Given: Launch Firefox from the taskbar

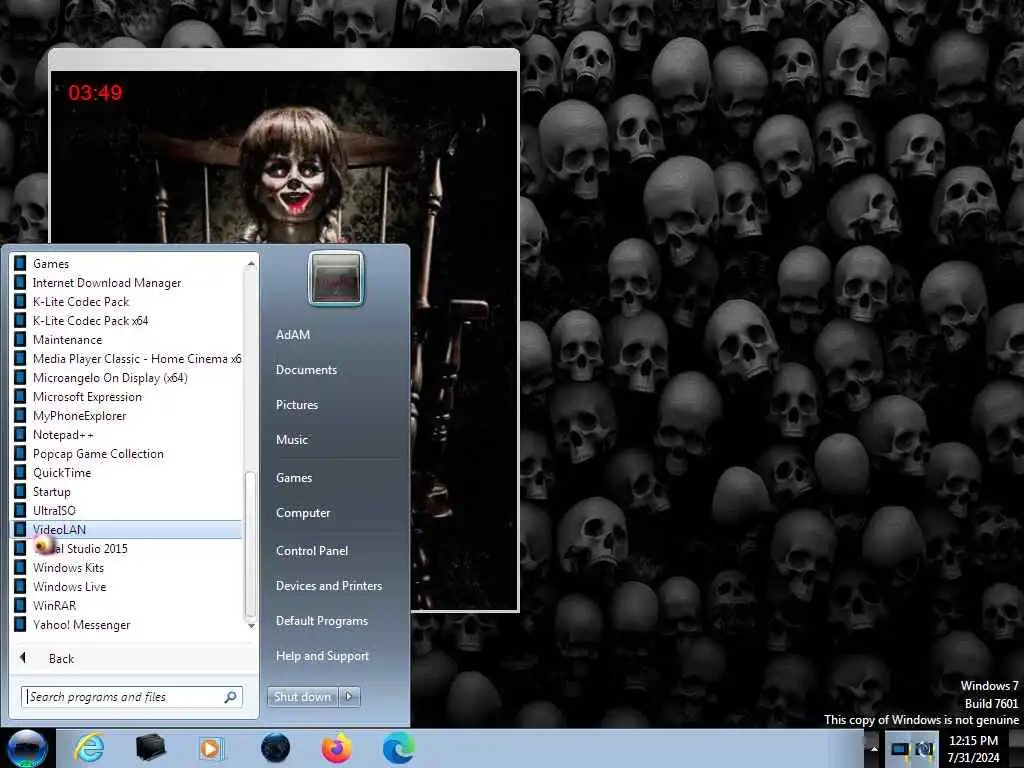Looking at the screenshot, I should 337,748.
